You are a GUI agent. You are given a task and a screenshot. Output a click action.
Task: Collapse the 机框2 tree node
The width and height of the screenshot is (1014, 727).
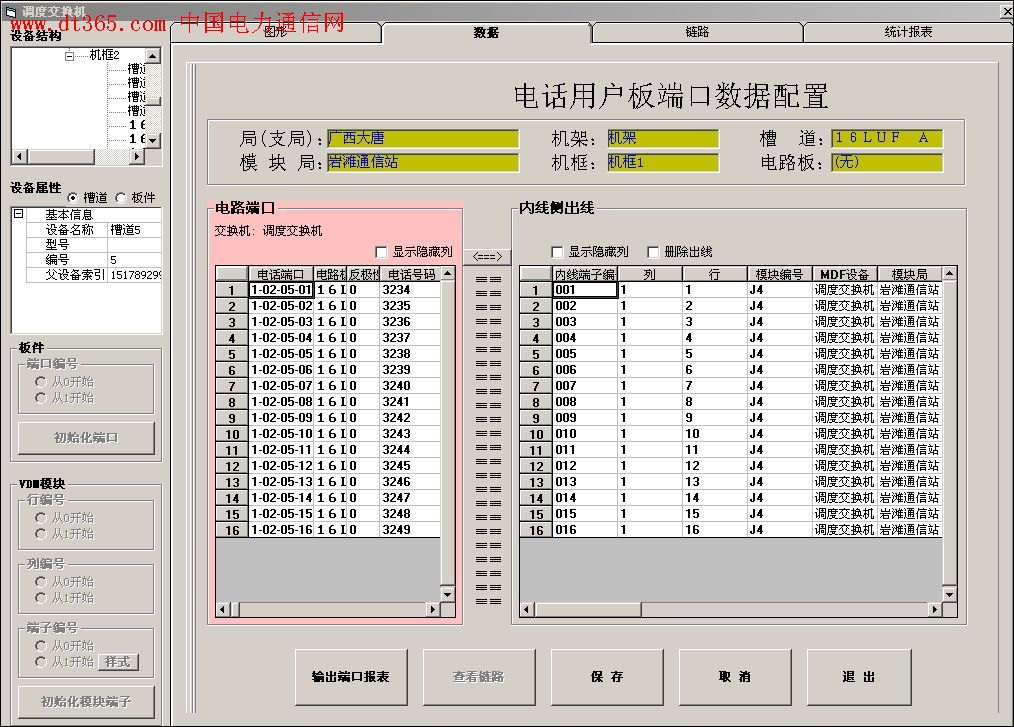[x=70, y=55]
